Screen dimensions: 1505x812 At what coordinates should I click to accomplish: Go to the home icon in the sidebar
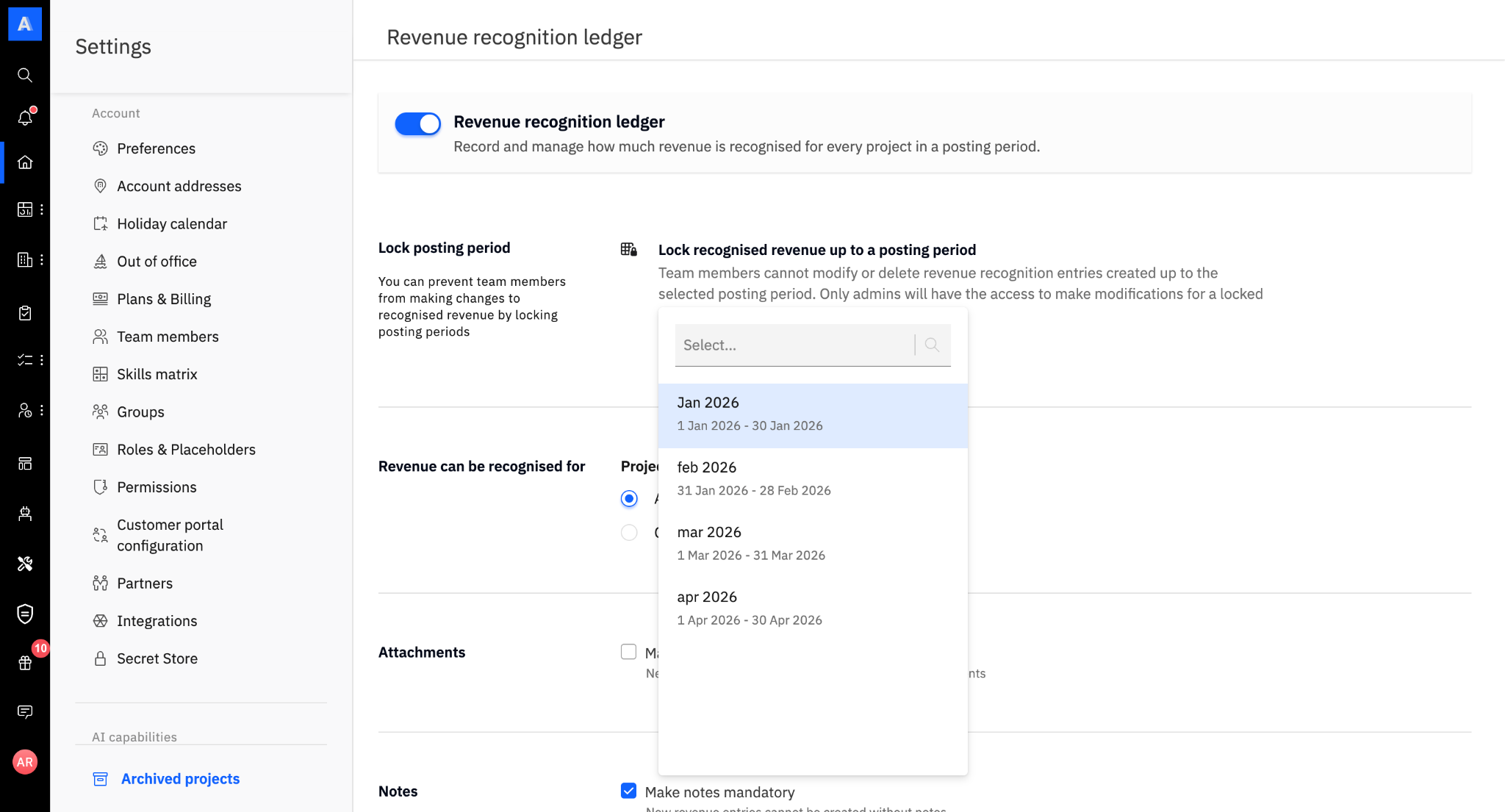point(25,162)
